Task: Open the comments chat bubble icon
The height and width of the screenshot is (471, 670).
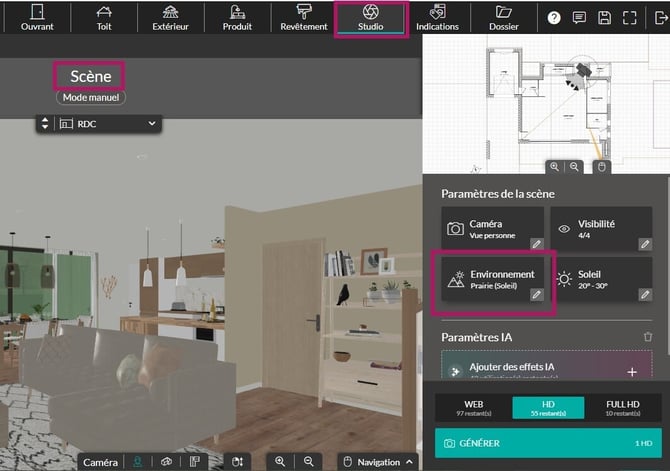Action: click(579, 17)
